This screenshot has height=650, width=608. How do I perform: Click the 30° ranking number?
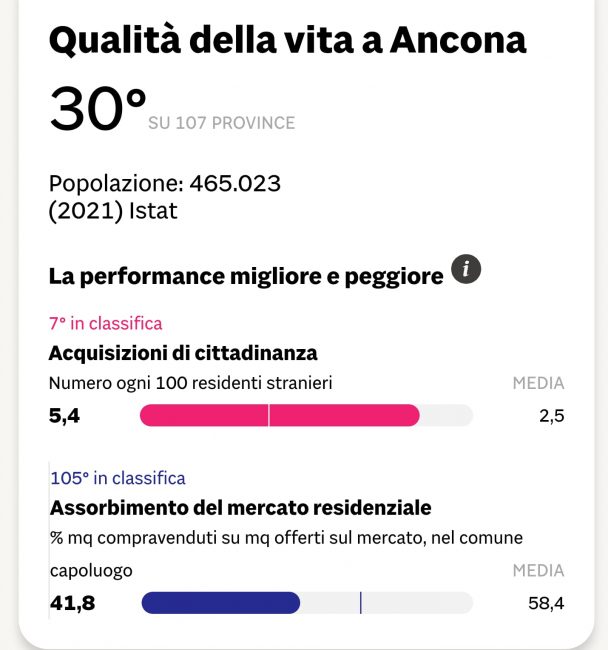pos(97,109)
